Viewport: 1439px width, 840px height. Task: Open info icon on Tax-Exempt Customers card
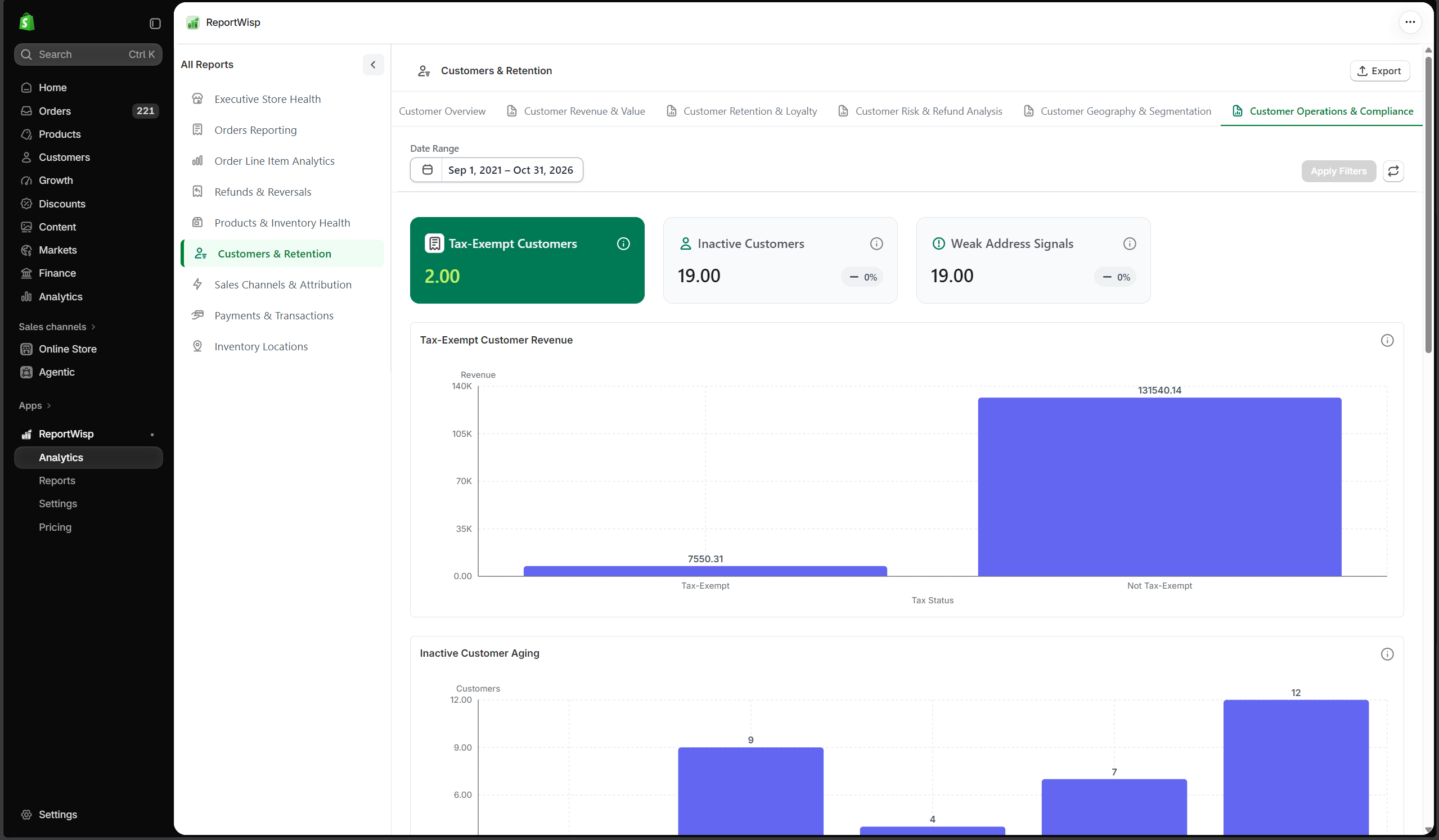[623, 243]
